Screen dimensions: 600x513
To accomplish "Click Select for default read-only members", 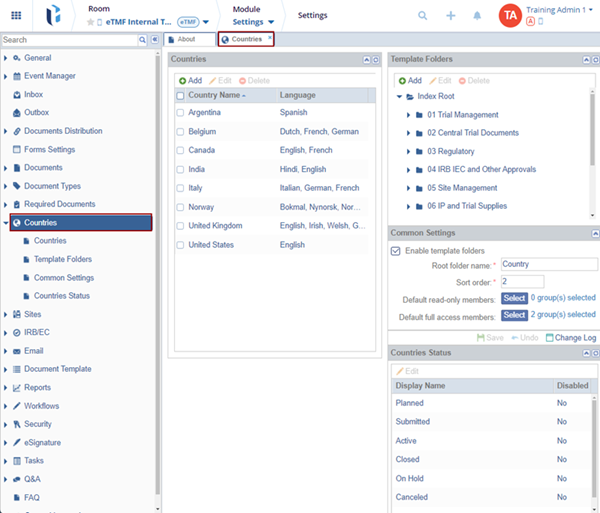I will click(514, 298).
